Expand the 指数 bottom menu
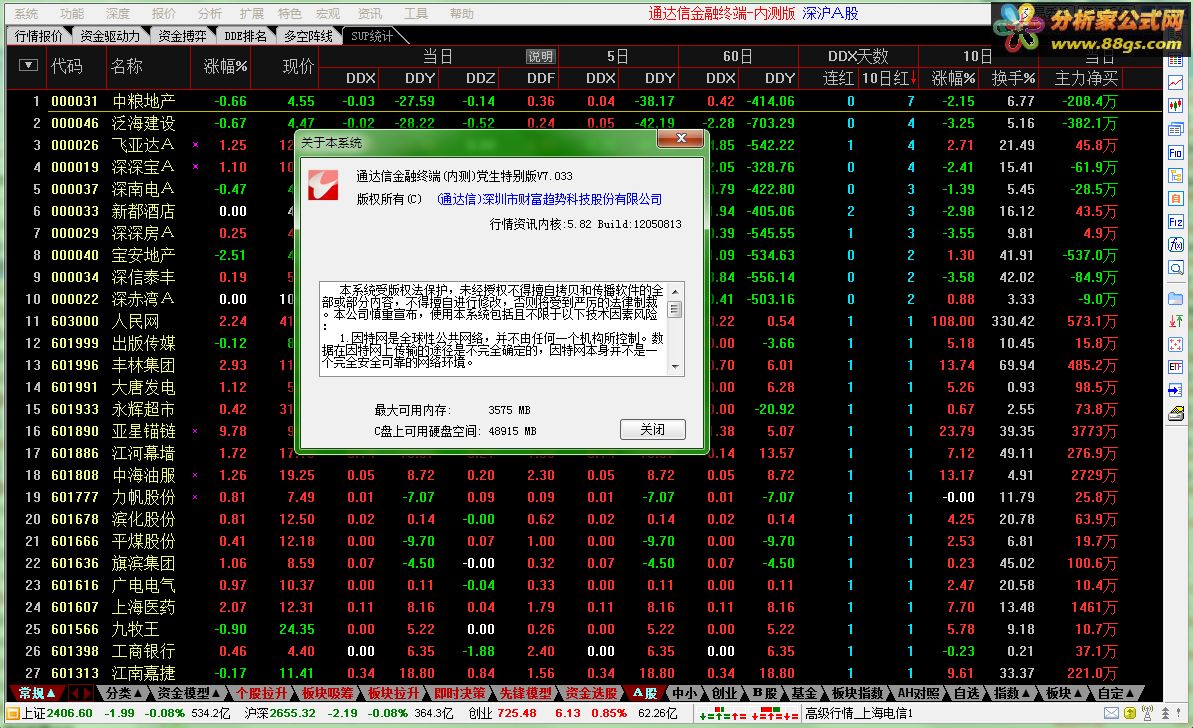Viewport: 1193px width, 728px height. [1011, 693]
